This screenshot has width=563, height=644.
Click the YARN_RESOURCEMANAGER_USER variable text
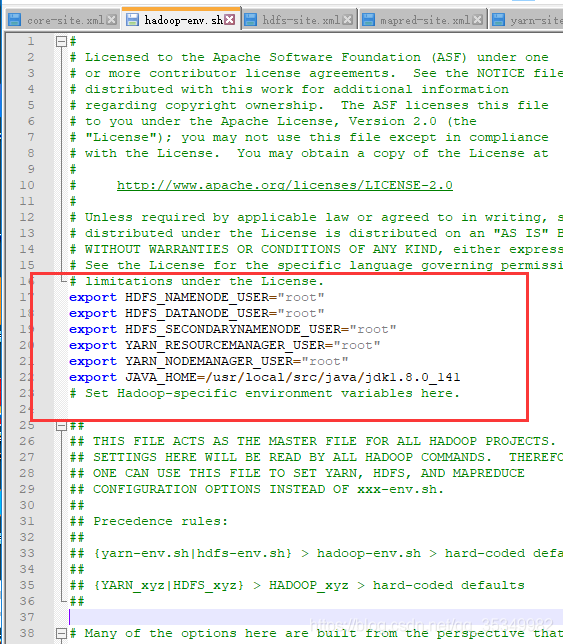225,345
